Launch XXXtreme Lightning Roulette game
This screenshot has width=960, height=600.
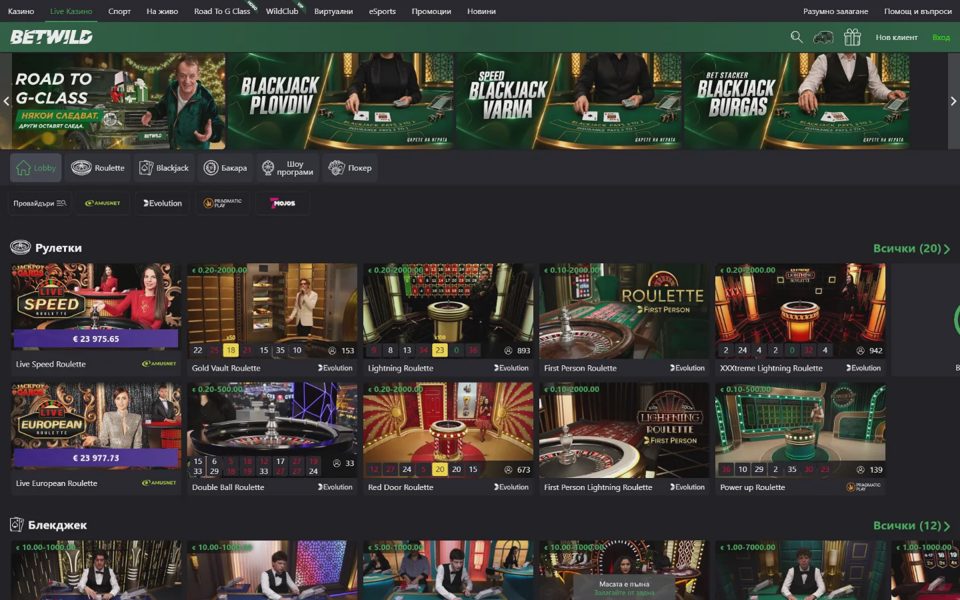(800, 320)
